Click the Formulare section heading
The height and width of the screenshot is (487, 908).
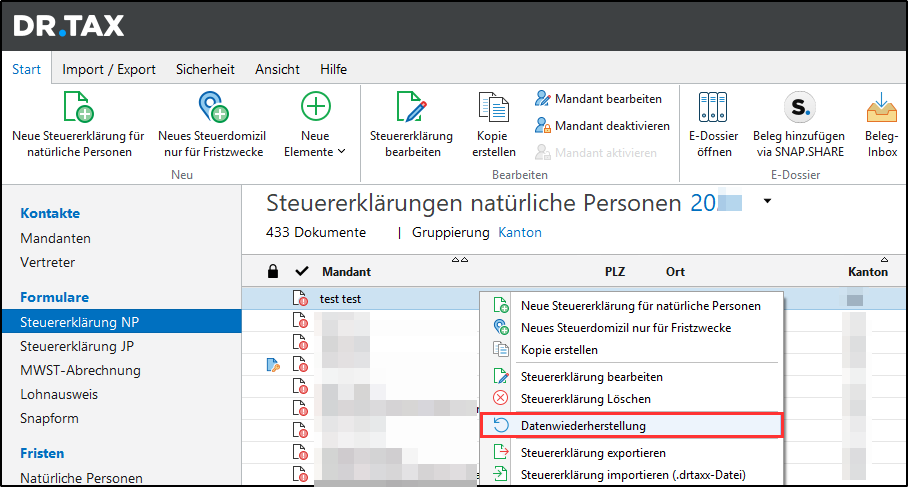click(54, 297)
